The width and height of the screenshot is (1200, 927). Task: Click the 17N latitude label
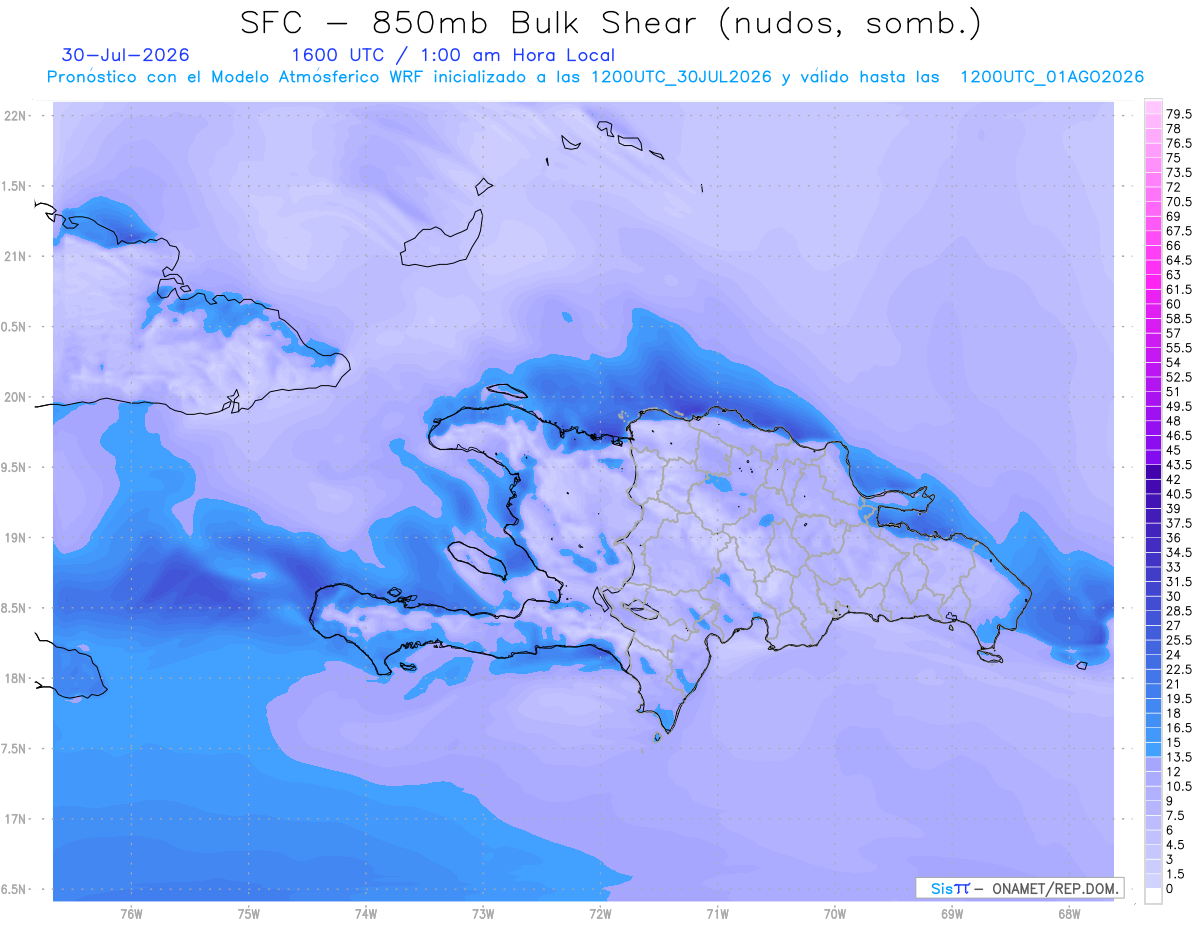pyautogui.click(x=16, y=819)
